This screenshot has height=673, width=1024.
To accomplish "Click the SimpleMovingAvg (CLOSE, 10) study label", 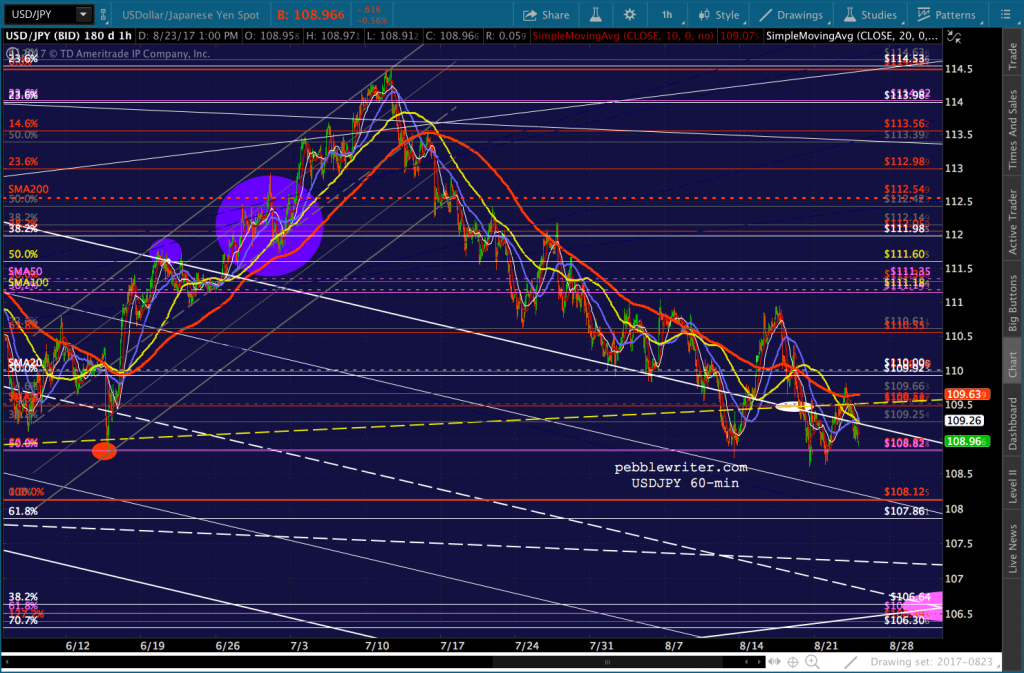I will click(622, 36).
